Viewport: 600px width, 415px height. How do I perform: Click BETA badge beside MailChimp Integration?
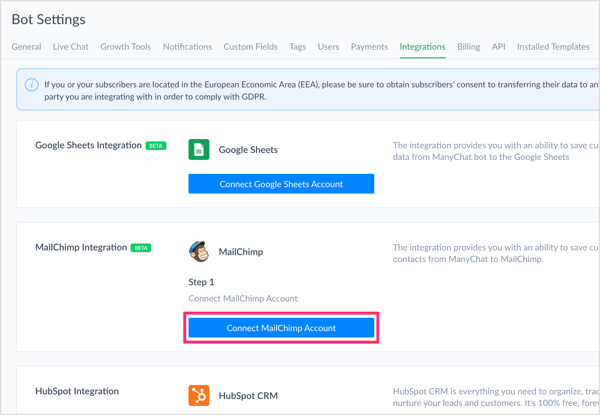(x=141, y=248)
